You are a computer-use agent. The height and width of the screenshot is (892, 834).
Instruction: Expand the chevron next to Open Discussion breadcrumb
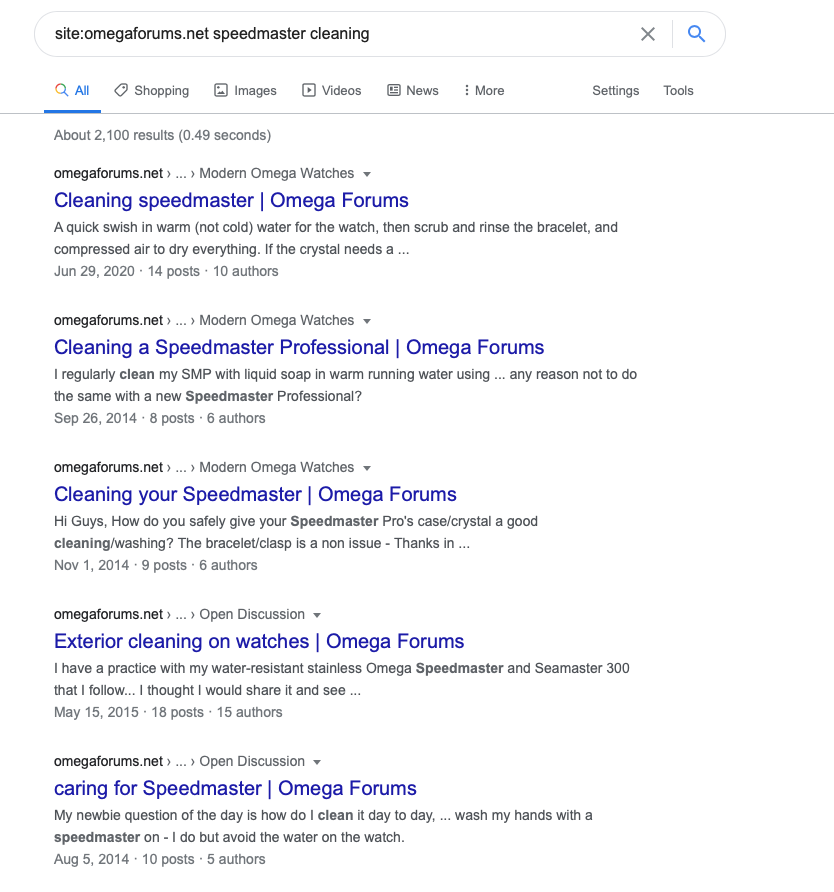pyautogui.click(x=317, y=614)
